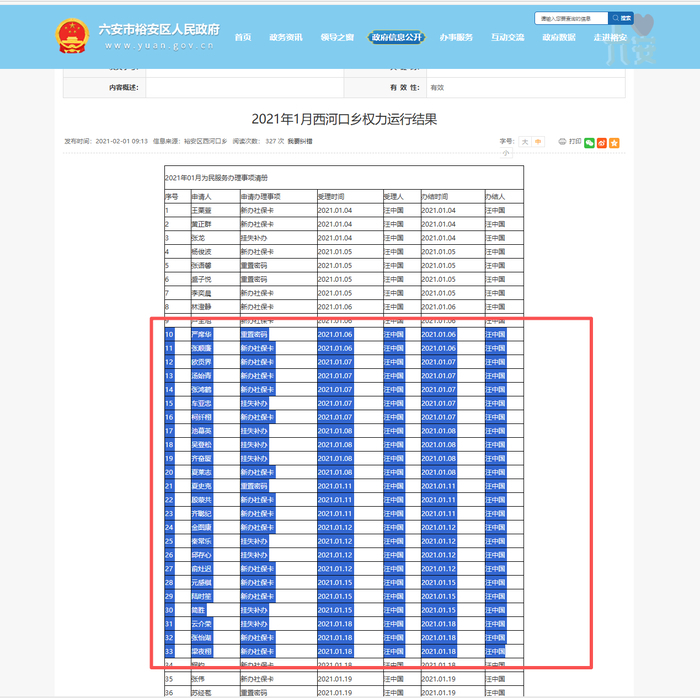
Task: Open the 首页 navigation menu item
Action: pyautogui.click(x=243, y=37)
